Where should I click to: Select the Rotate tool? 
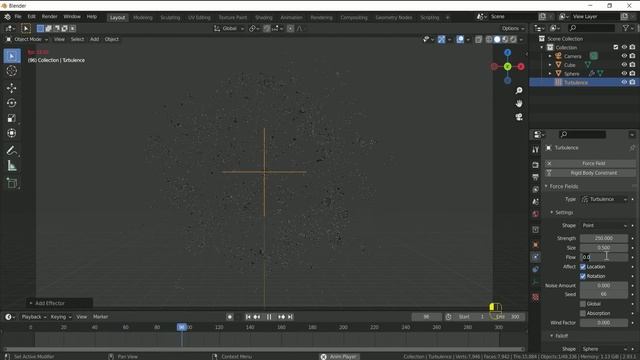click(12, 103)
